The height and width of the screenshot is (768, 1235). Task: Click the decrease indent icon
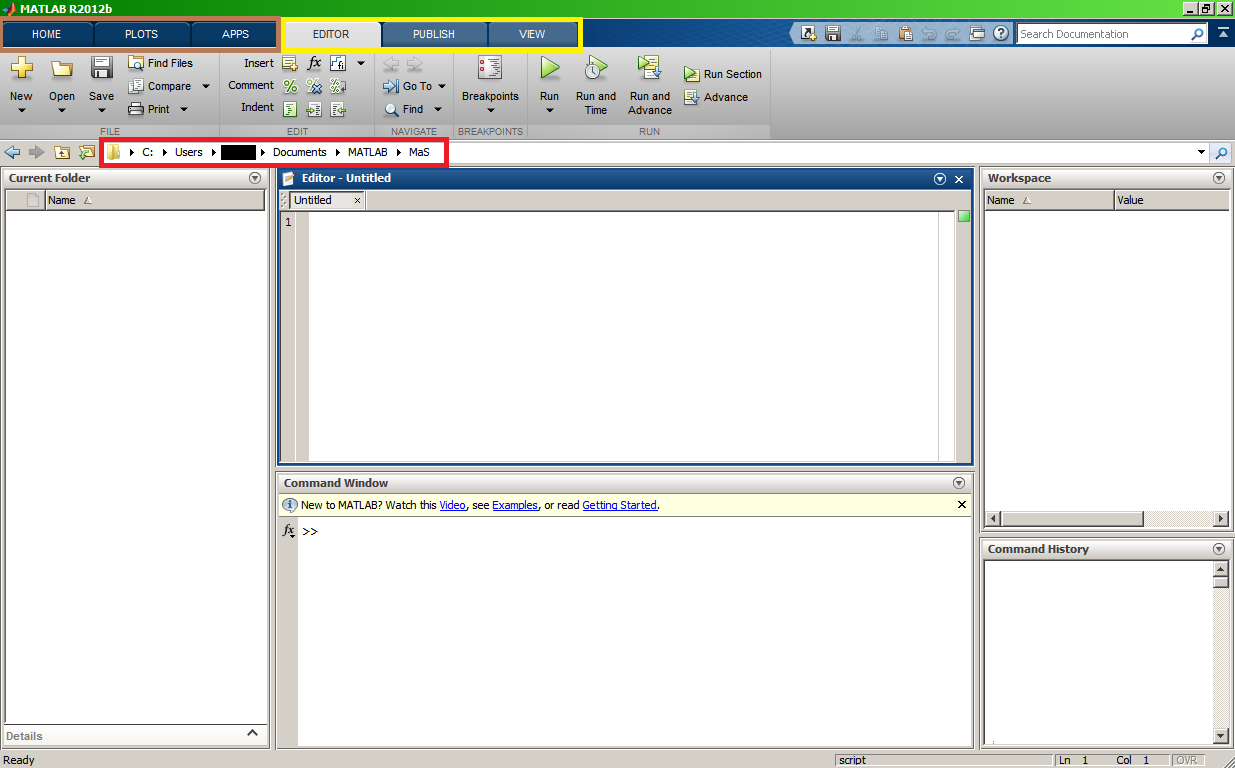click(x=338, y=109)
